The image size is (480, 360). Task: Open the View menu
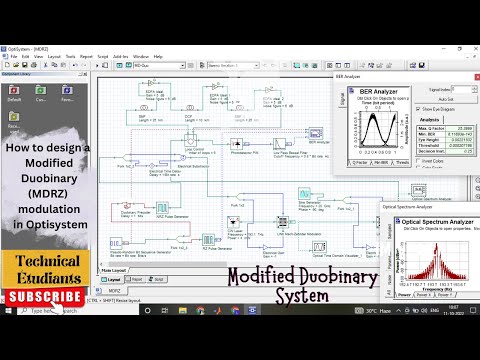point(38,57)
